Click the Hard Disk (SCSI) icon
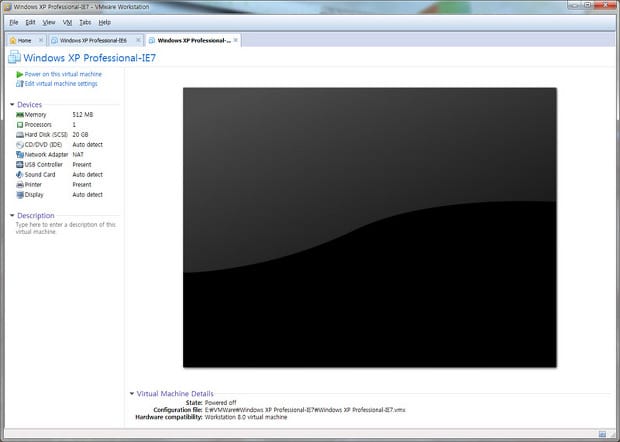Screen dimensions: 620x442 pyautogui.click(x=19, y=135)
